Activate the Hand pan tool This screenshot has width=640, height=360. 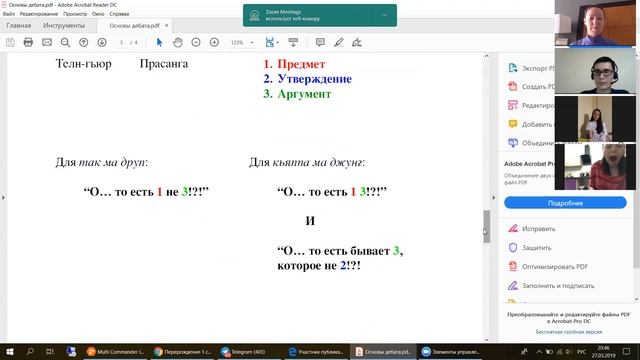[178, 42]
